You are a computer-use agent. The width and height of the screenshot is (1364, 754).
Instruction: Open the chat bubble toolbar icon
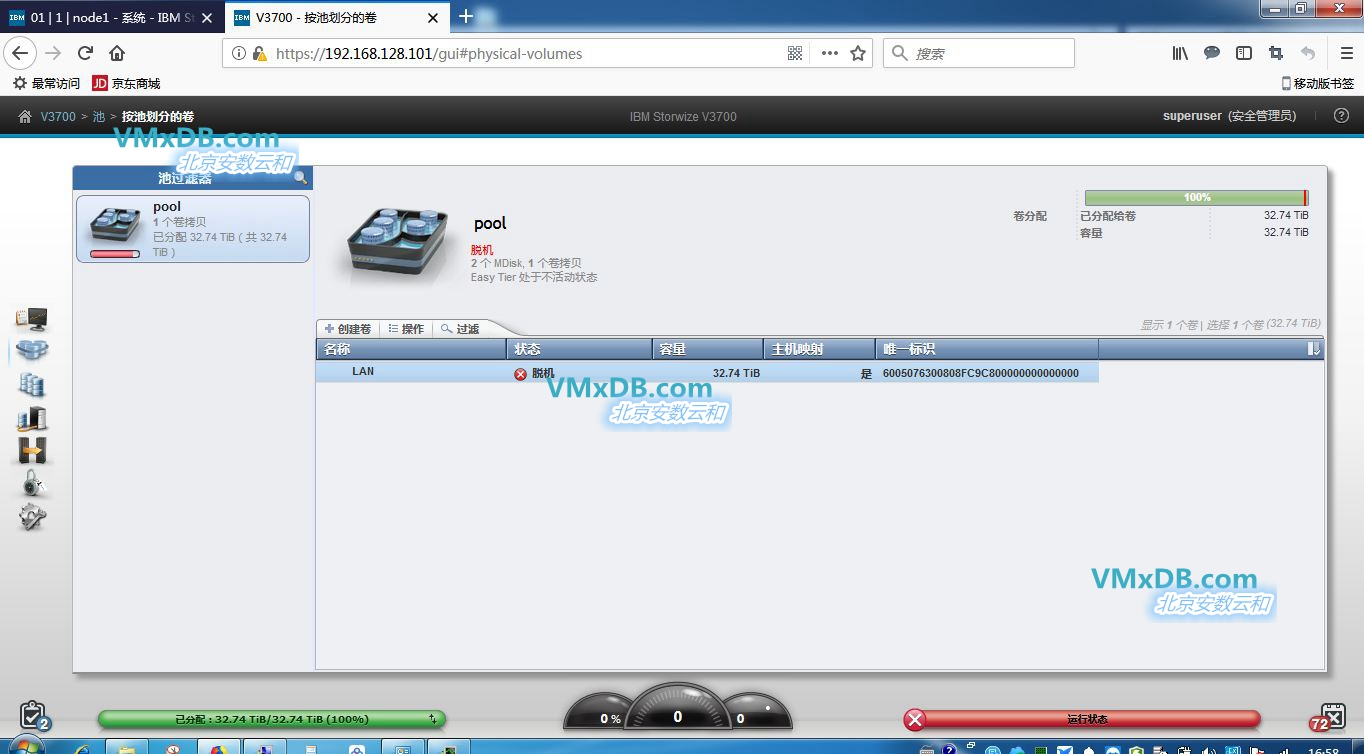(x=1212, y=53)
